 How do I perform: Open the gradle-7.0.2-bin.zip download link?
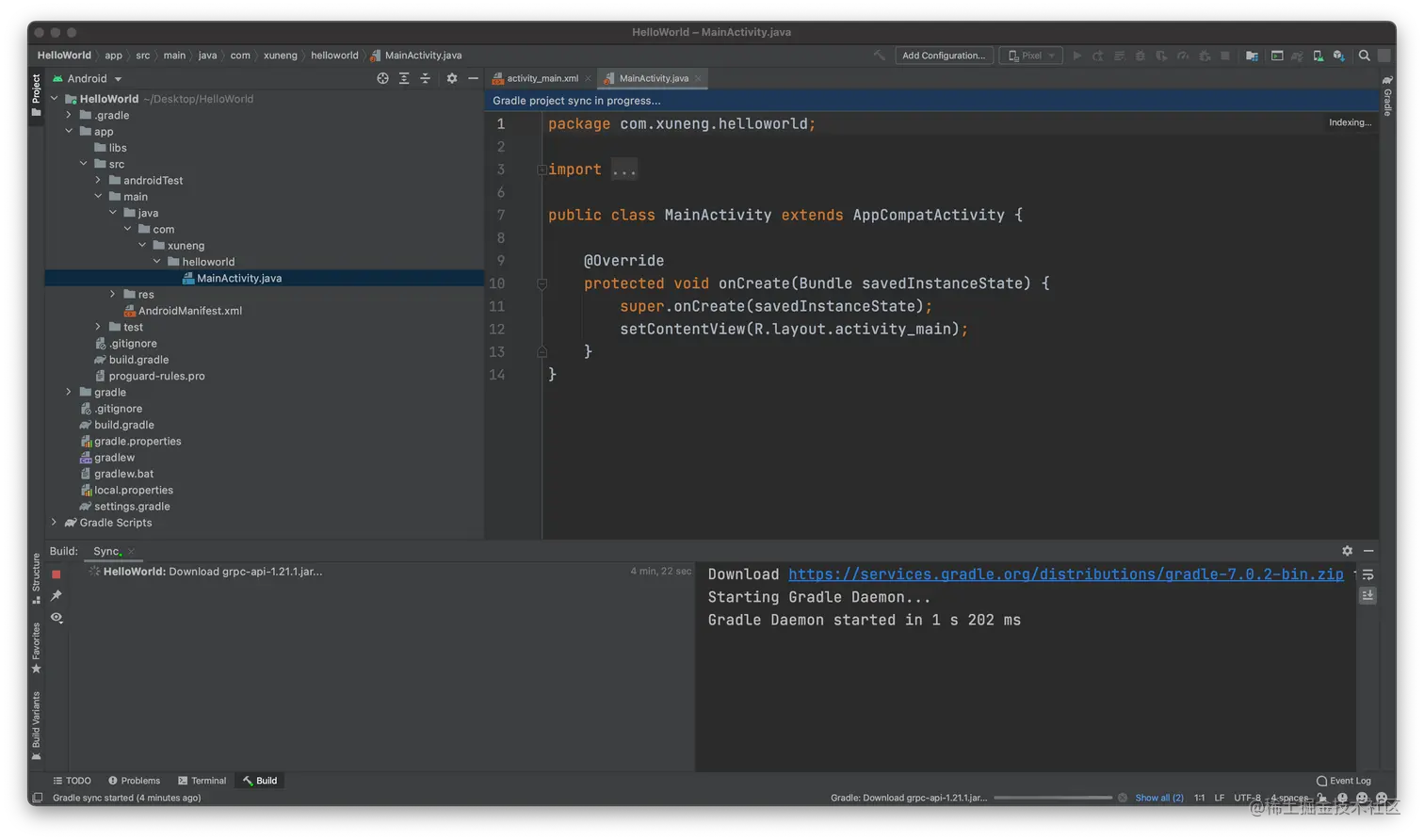(1065, 574)
